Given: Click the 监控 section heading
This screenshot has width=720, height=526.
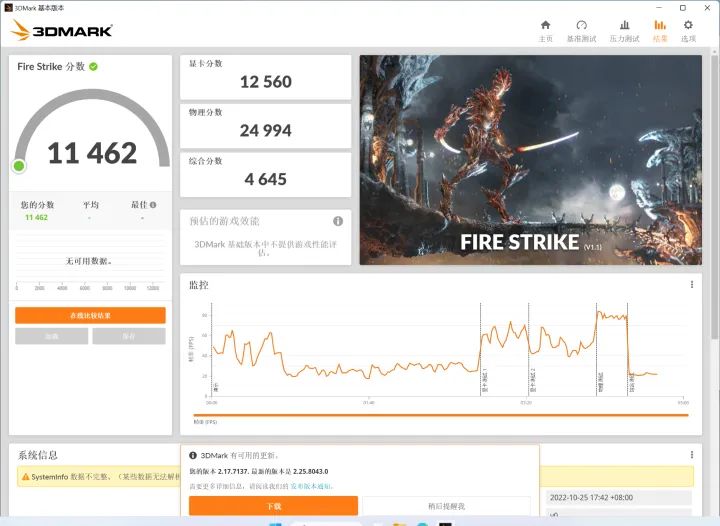Looking at the screenshot, I should click(x=199, y=285).
